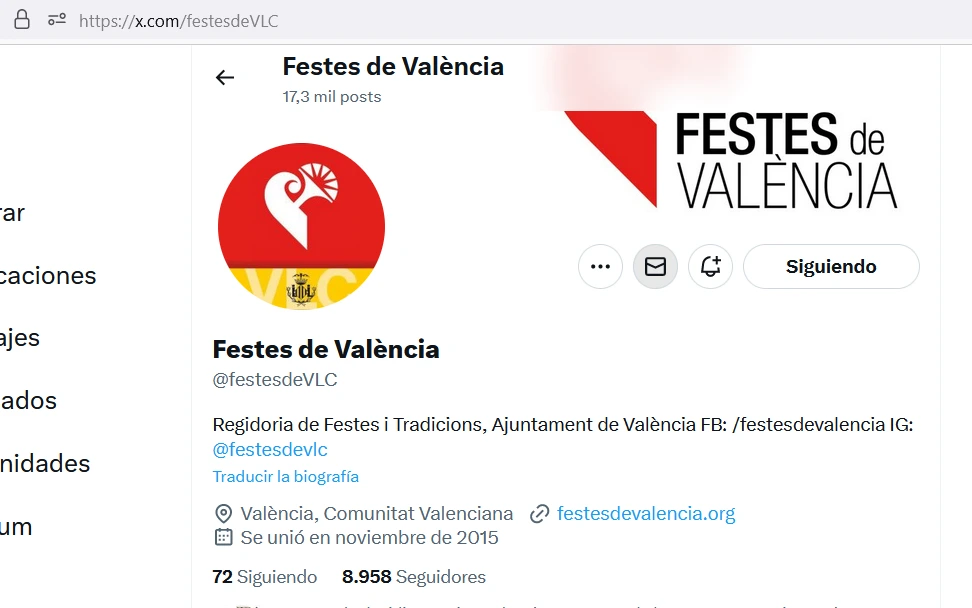Click the site lock icon in address bar
972x608 pixels.
click(x=22, y=20)
